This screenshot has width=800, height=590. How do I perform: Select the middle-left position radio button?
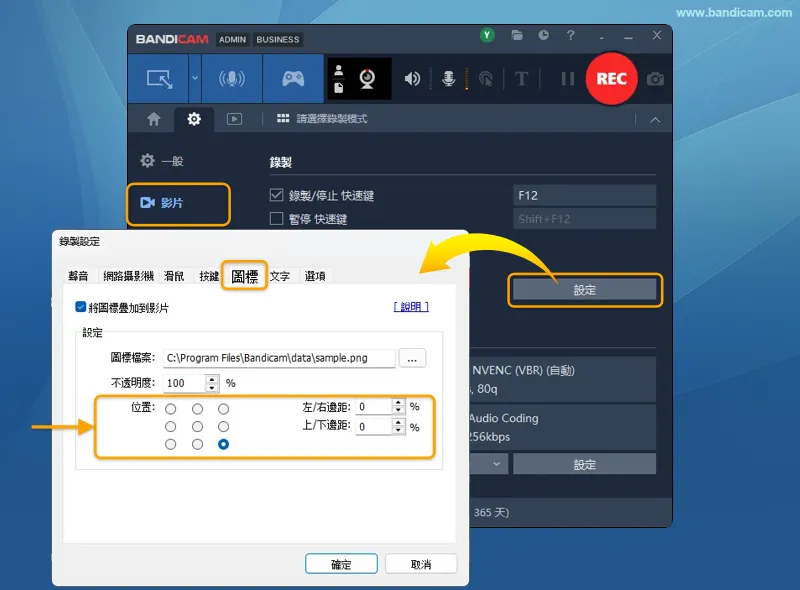(x=171, y=427)
